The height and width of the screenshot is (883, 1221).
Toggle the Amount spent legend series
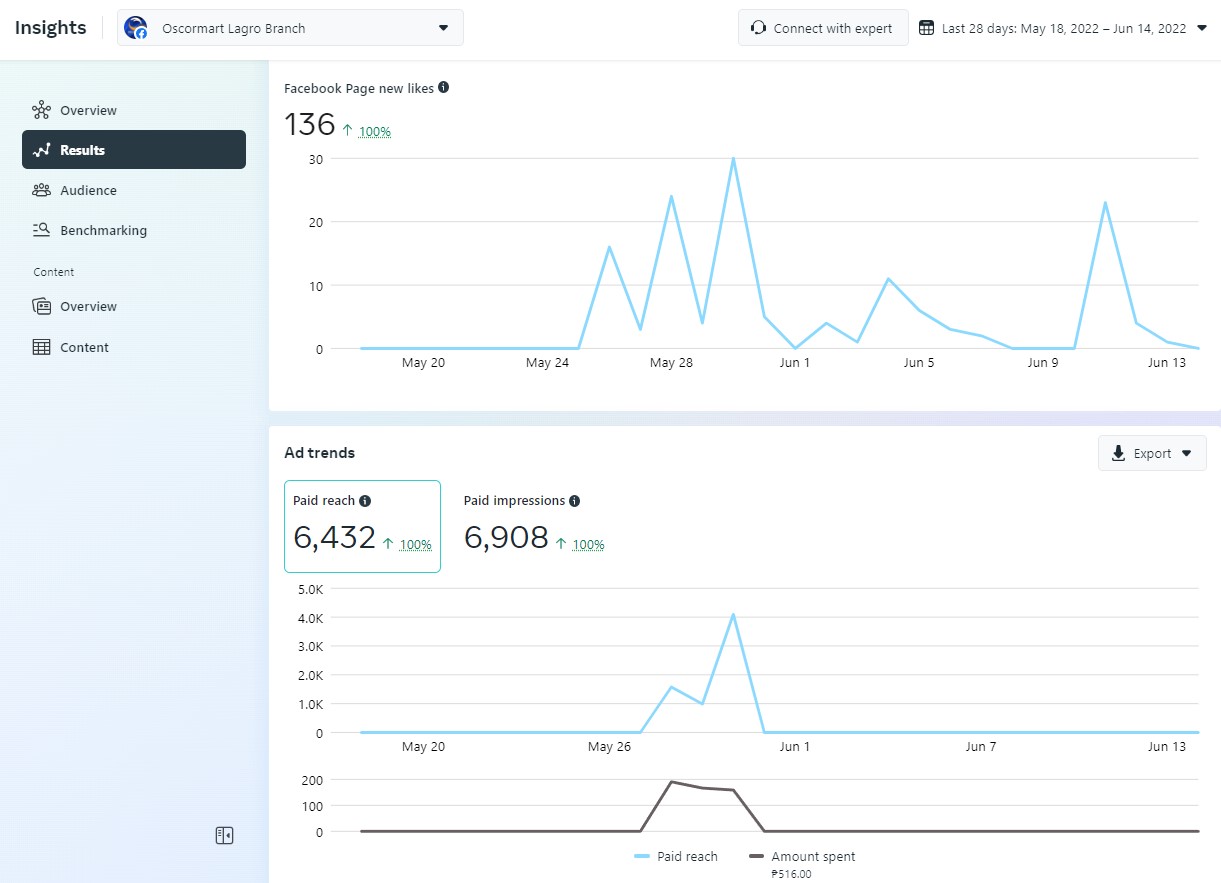pyautogui.click(x=801, y=856)
